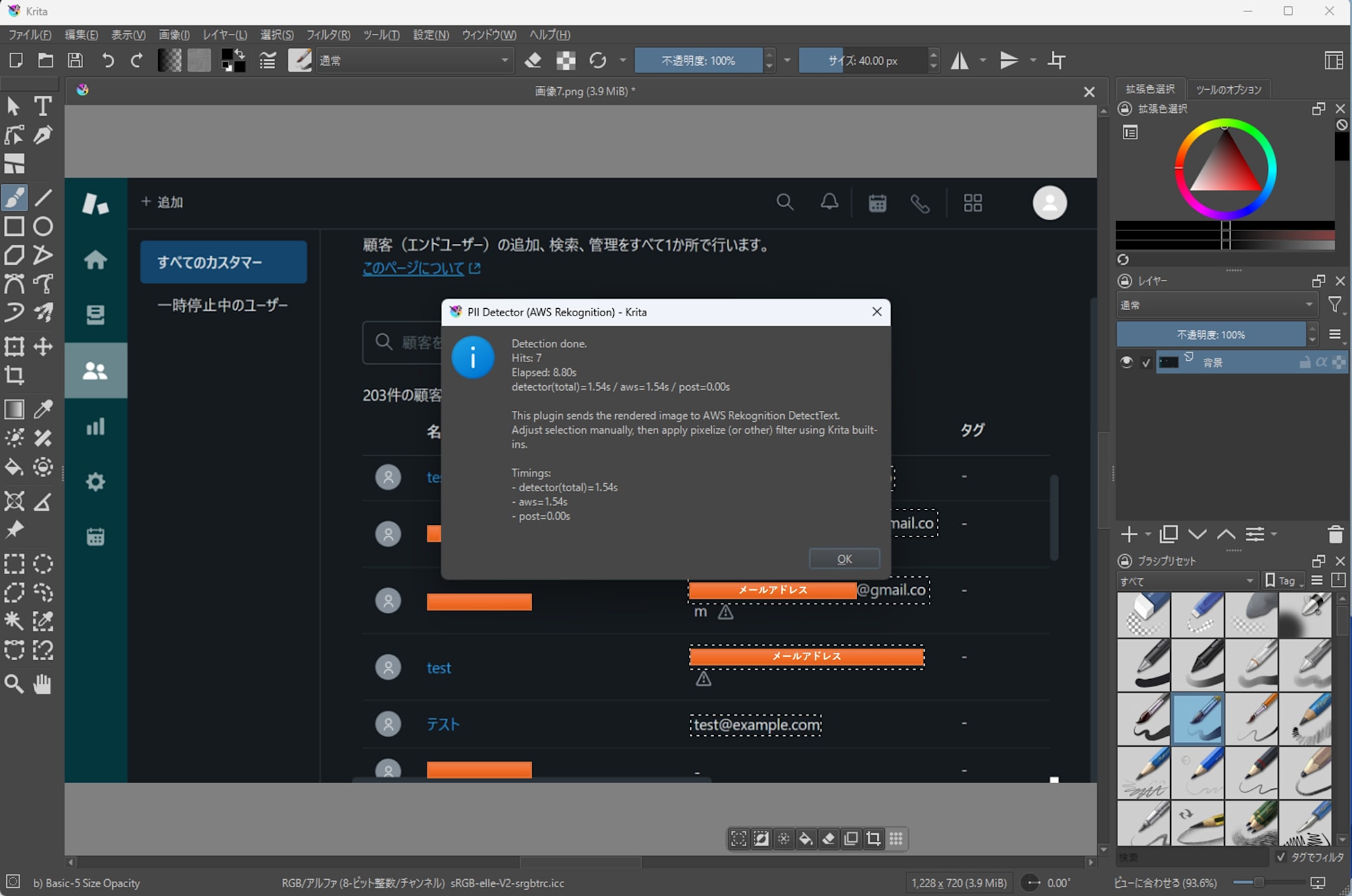Image resolution: width=1352 pixels, height=896 pixels.
Task: Open the brush blending mode dropdown
Action: pyautogui.click(x=414, y=61)
